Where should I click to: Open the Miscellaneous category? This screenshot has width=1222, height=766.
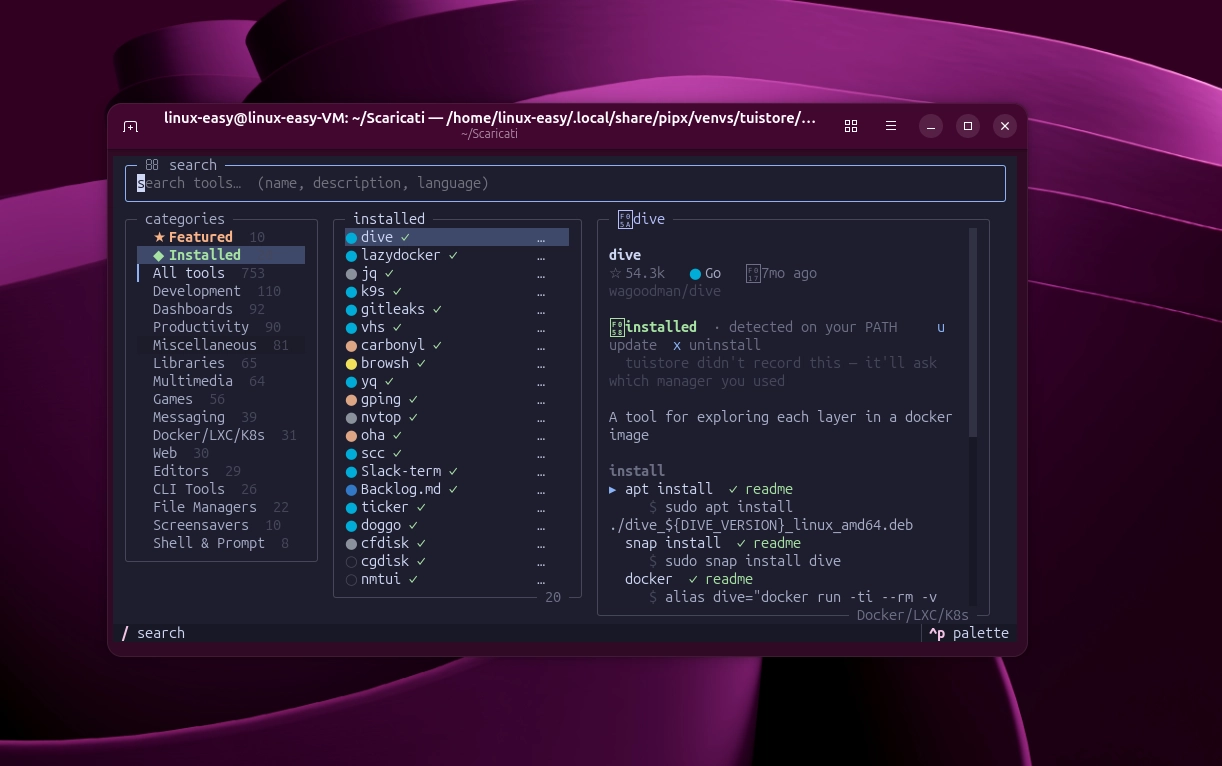click(x=221, y=345)
